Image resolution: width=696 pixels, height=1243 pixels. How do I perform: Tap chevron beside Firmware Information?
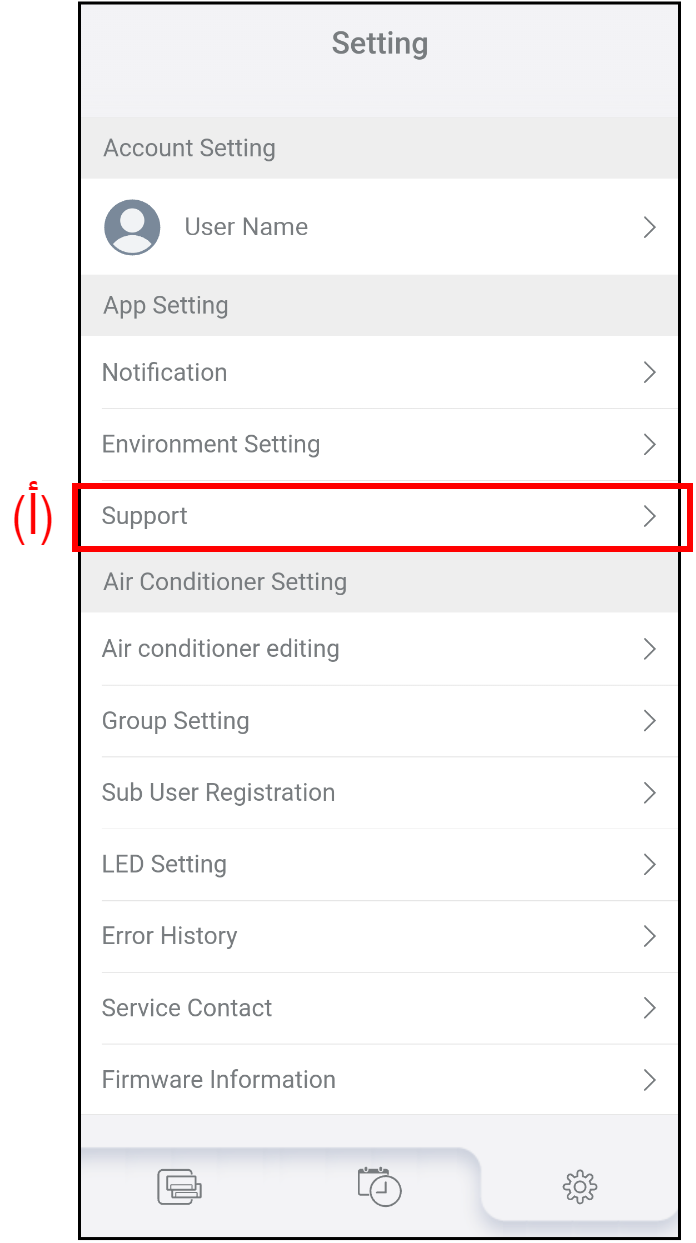pyautogui.click(x=649, y=1080)
